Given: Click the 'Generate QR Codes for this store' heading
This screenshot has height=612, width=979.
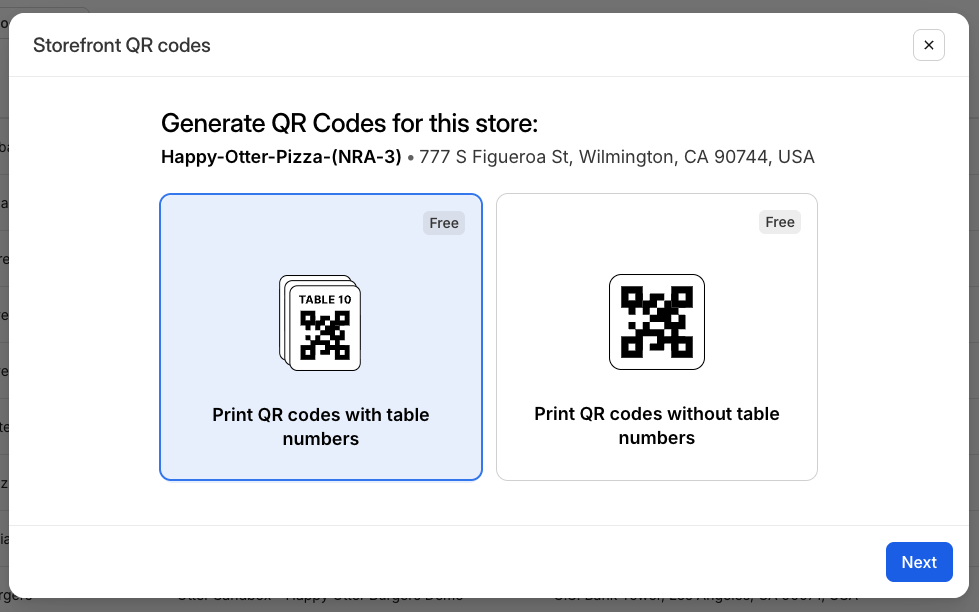Looking at the screenshot, I should [348, 123].
